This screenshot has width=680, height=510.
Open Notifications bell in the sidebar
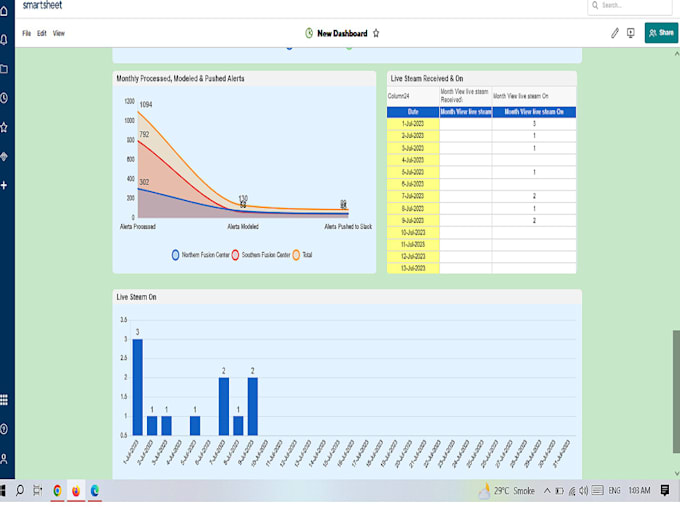[4, 40]
